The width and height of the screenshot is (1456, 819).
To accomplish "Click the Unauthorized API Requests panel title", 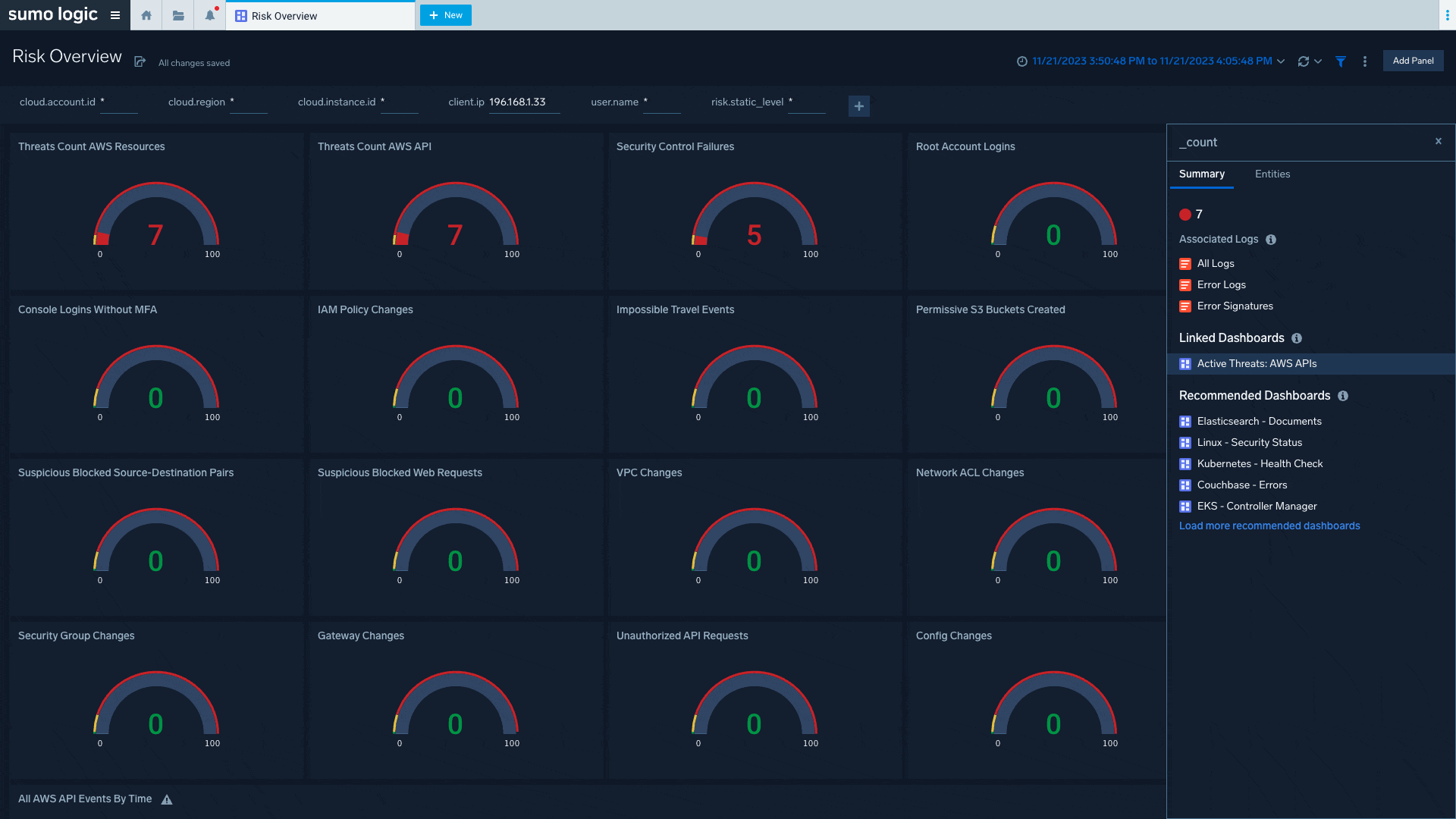I will [x=682, y=636].
